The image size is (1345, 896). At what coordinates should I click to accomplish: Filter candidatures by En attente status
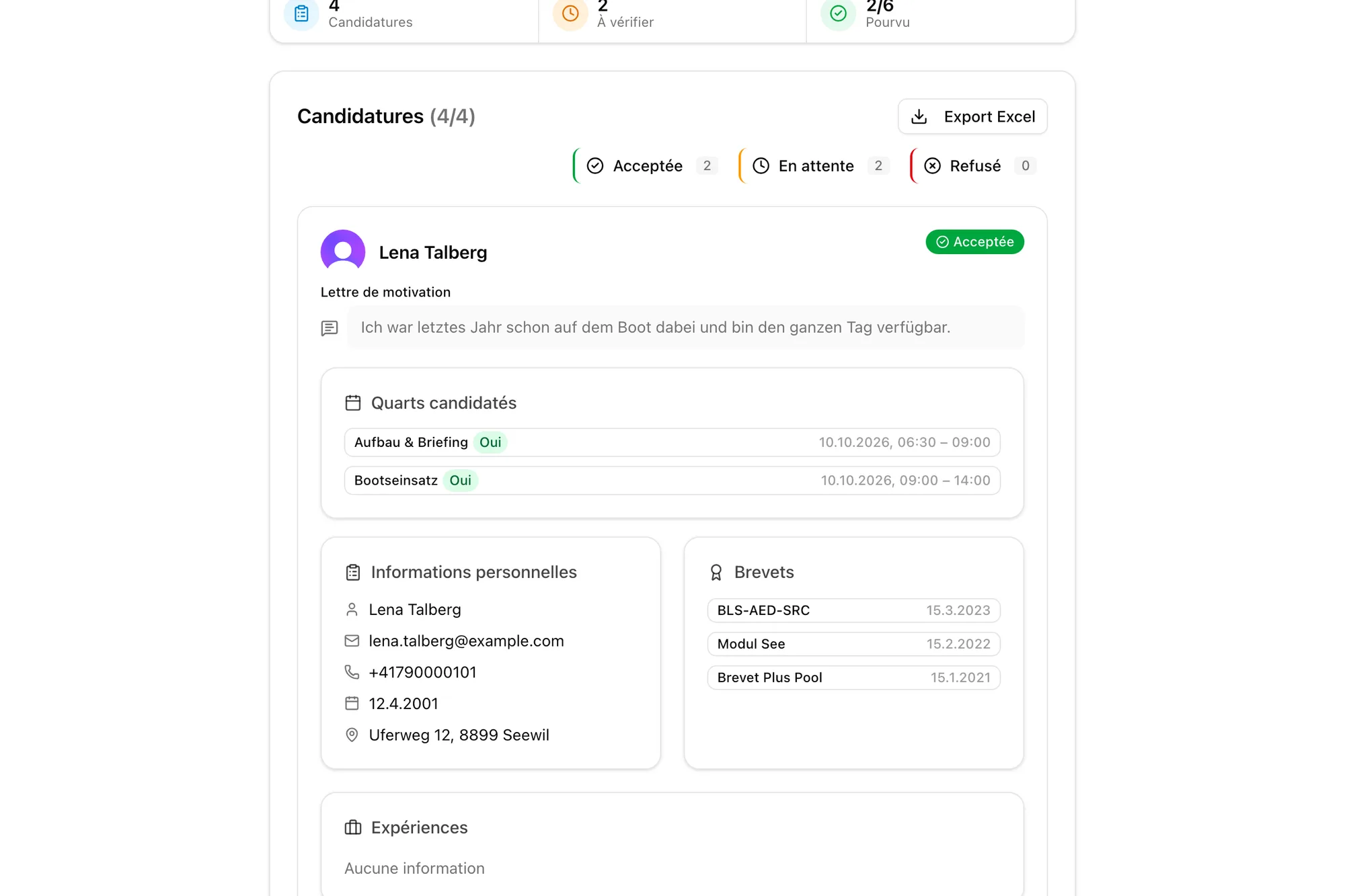[816, 166]
